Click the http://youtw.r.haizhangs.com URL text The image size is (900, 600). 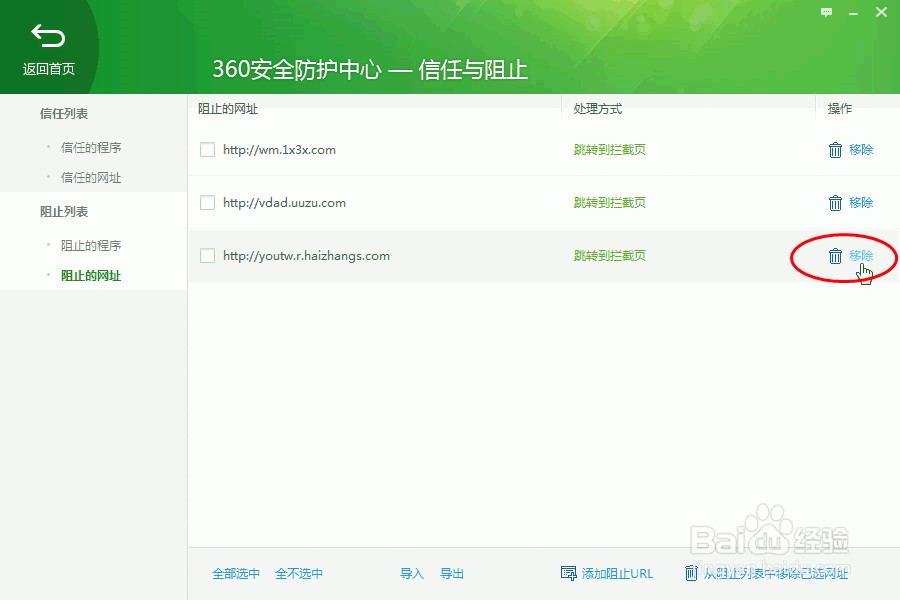(x=307, y=256)
